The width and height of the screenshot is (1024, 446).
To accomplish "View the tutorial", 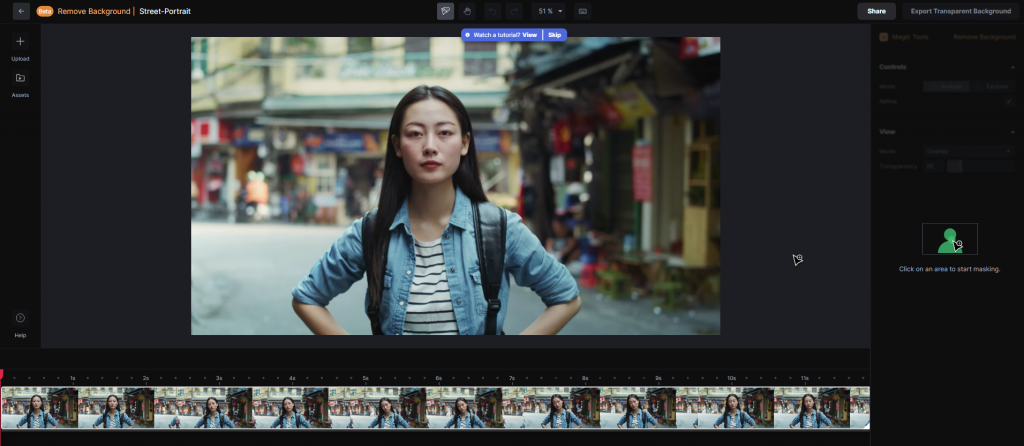I will [530, 35].
